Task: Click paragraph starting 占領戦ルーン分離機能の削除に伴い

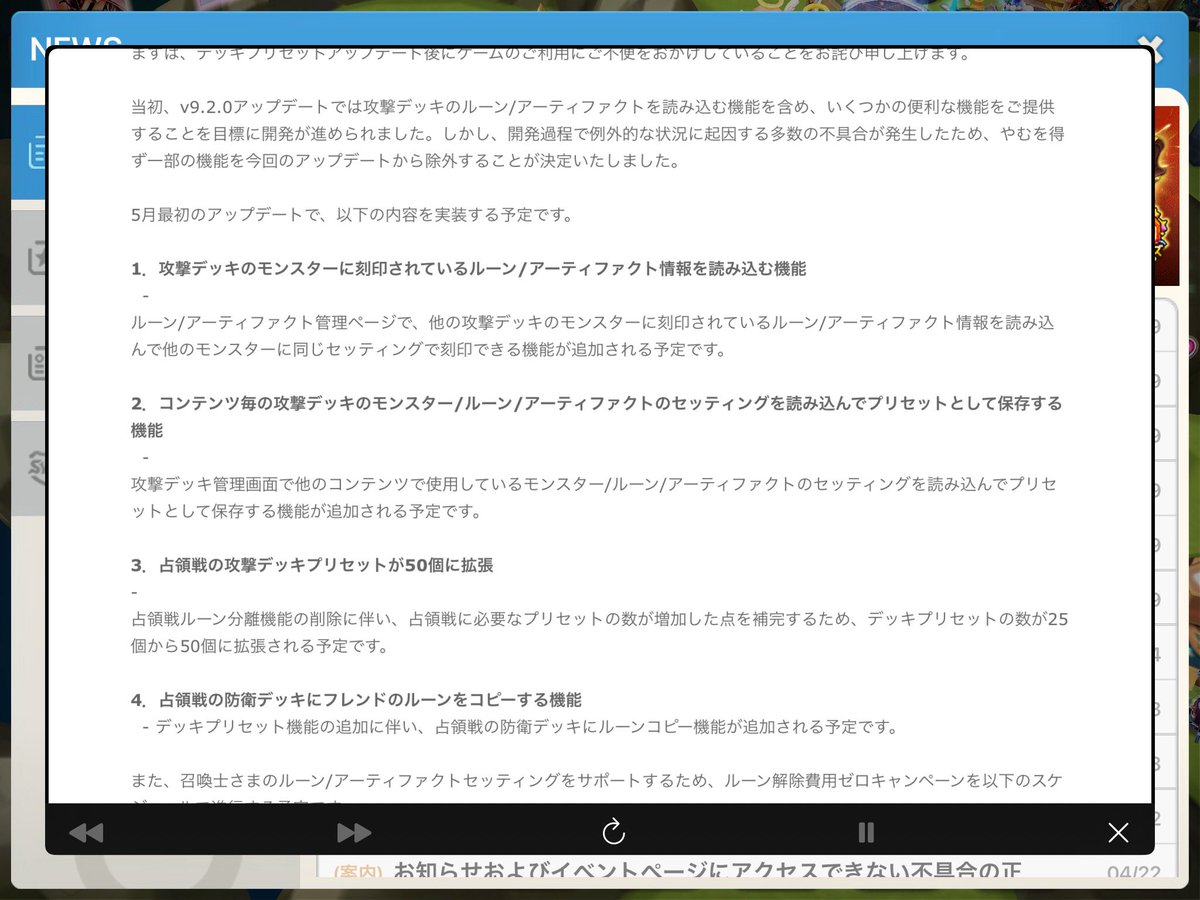Action: click(600, 632)
